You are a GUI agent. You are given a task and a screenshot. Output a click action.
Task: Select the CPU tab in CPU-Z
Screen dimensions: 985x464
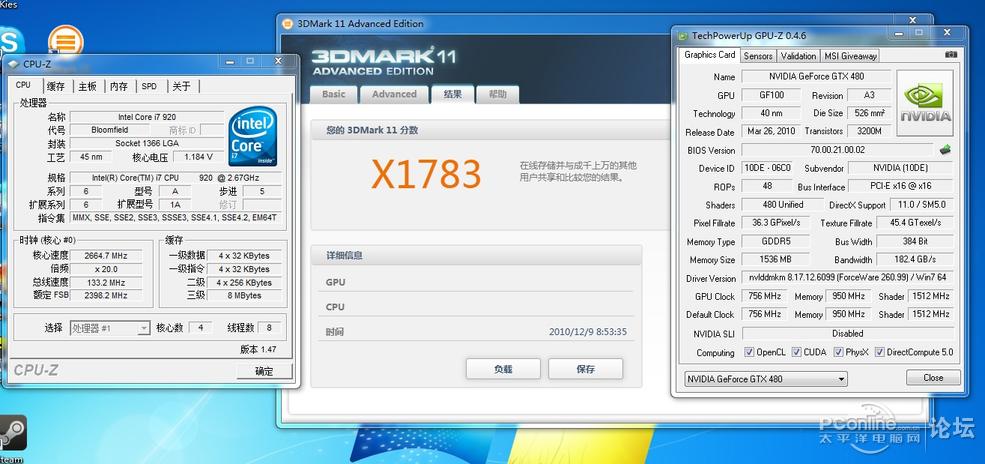point(24,85)
